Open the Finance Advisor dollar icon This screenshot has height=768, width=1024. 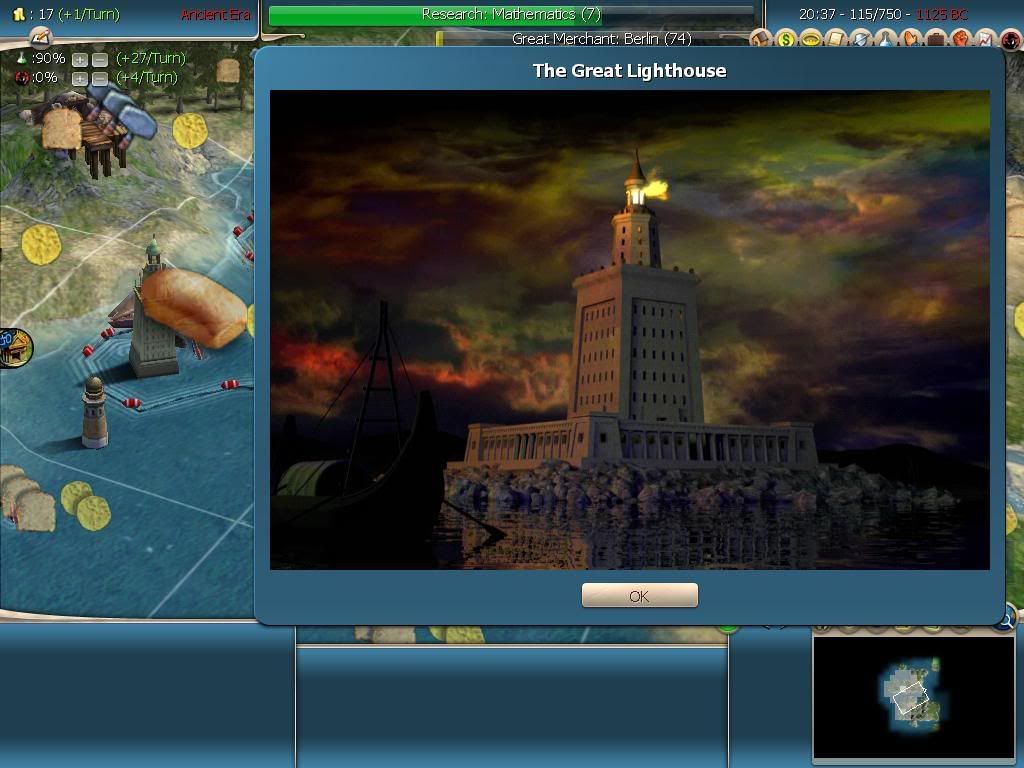pyautogui.click(x=786, y=39)
